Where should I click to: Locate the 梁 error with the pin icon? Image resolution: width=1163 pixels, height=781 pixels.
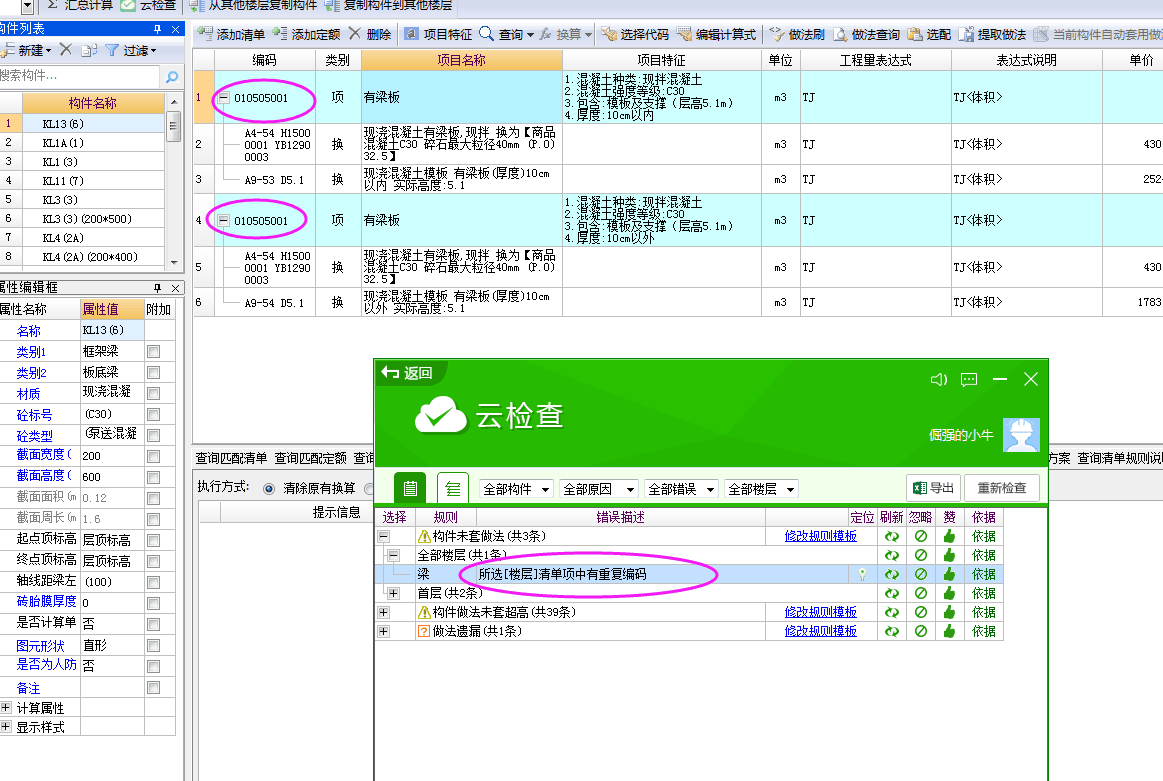(862, 574)
